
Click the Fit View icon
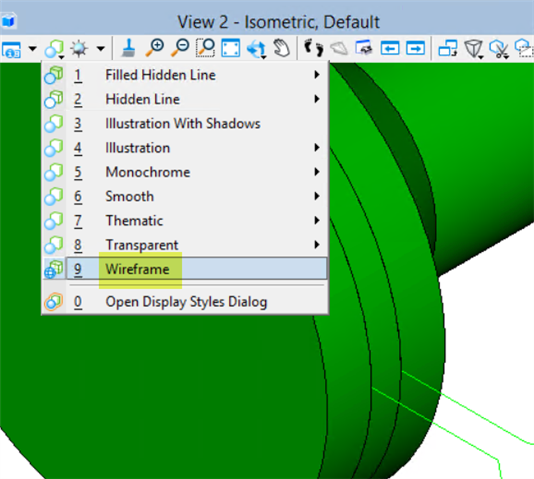click(231, 48)
